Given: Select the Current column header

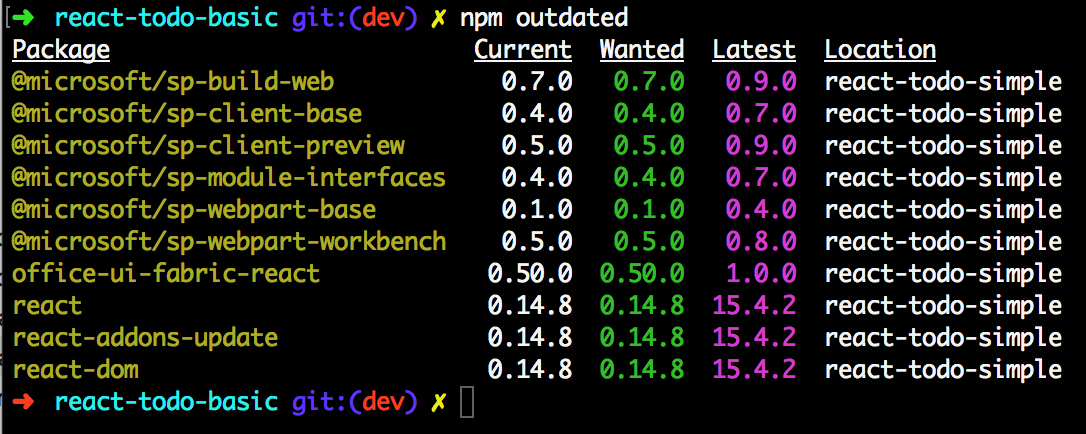Looking at the screenshot, I should click(x=523, y=50).
